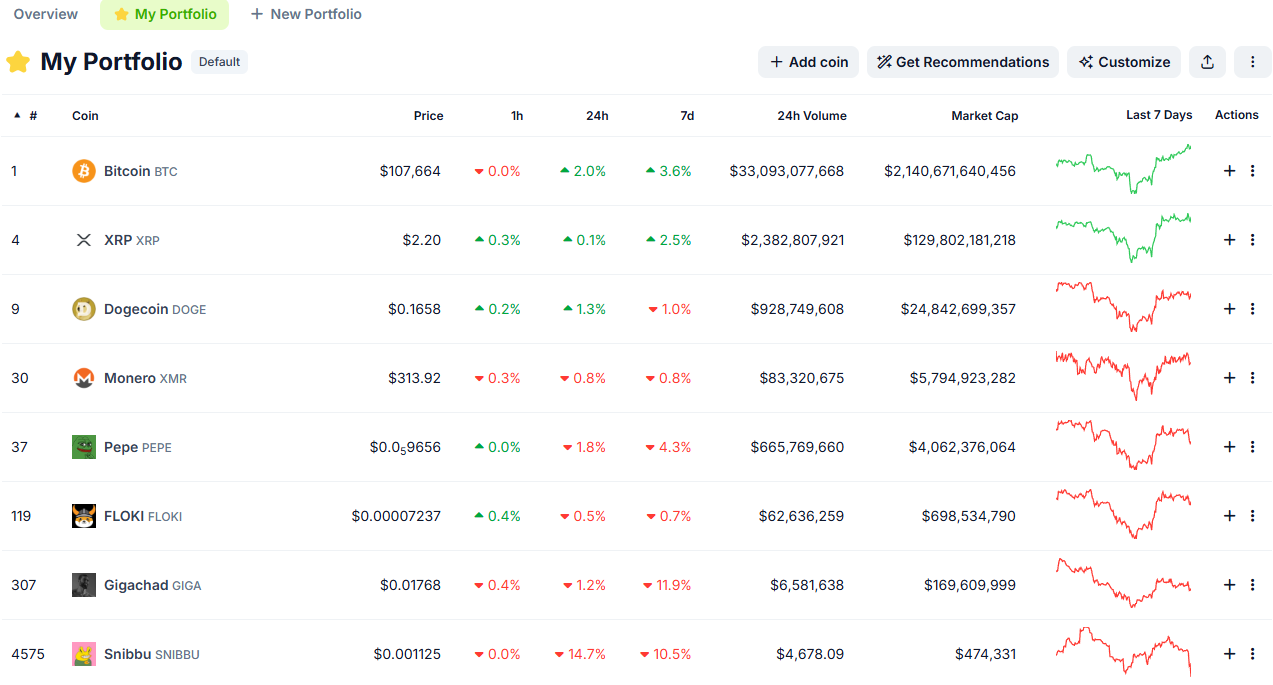Add a transaction for Dogecoin with plus icon
The height and width of the screenshot is (685, 1273).
click(x=1230, y=309)
